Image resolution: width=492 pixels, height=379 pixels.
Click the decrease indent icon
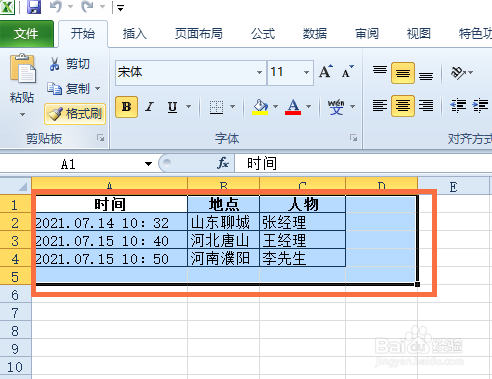click(x=458, y=106)
